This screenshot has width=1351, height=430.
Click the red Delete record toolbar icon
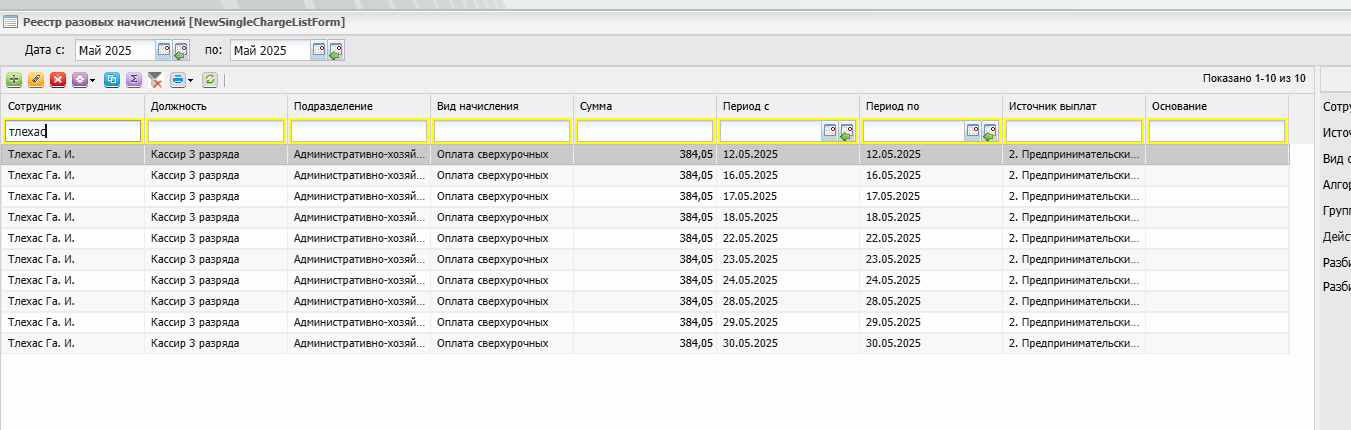[58, 79]
